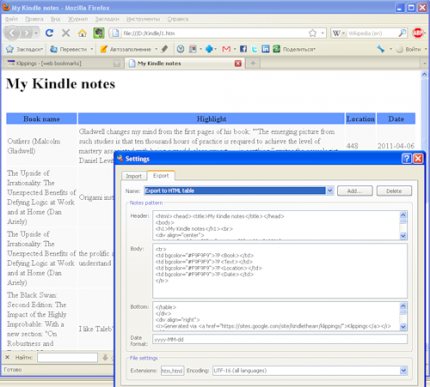Open the Справка menu

point(178,19)
